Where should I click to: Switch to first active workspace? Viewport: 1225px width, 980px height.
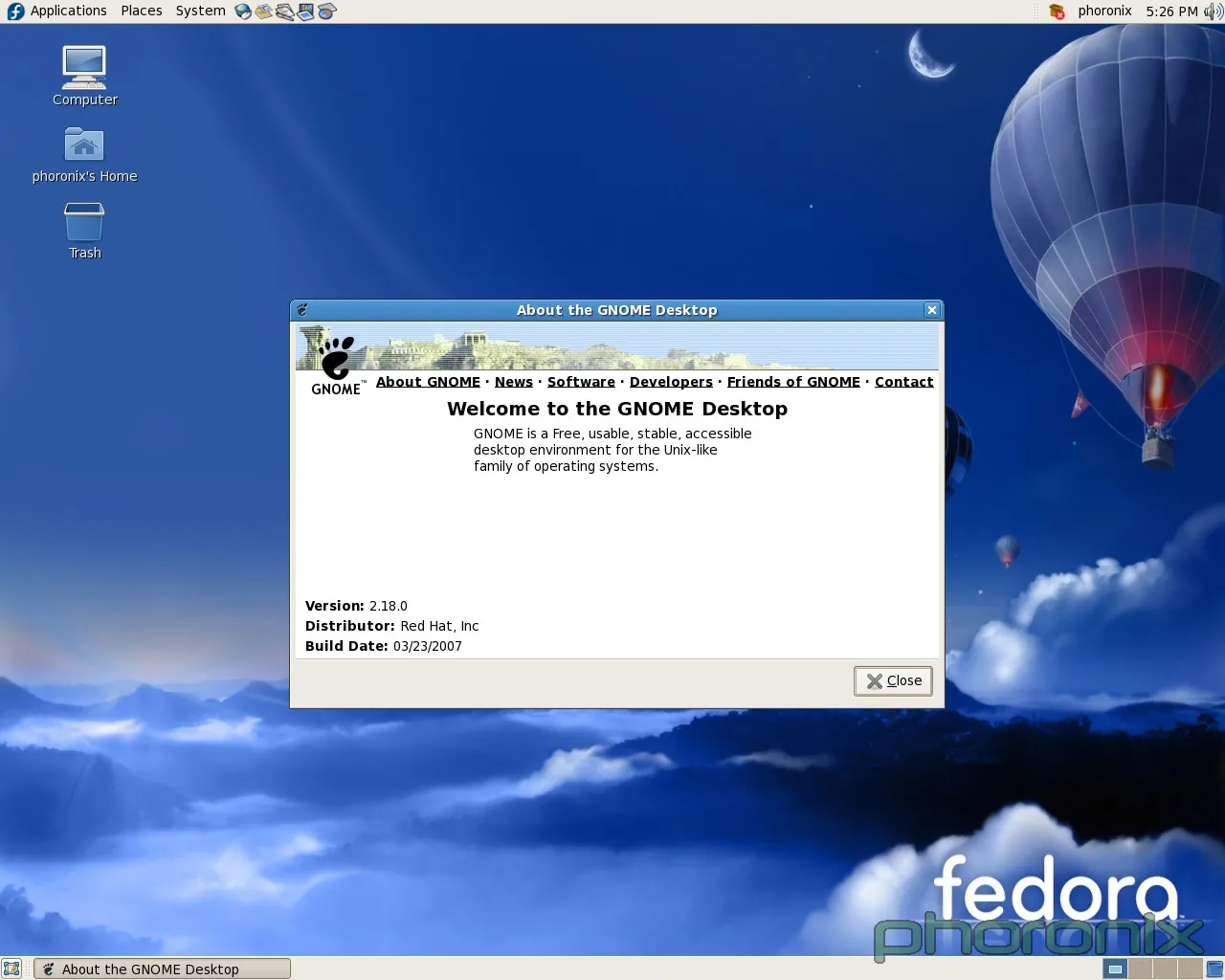pos(1115,969)
